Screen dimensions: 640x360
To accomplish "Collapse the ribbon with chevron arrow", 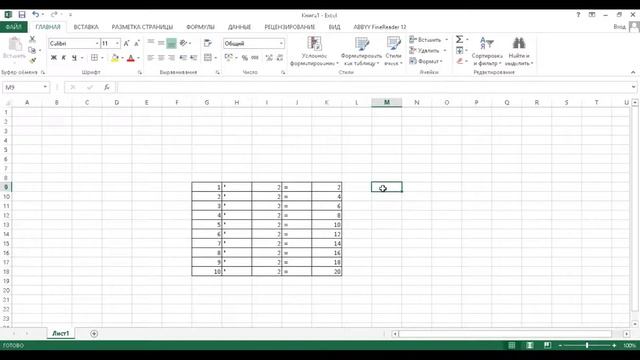I will [x=633, y=72].
